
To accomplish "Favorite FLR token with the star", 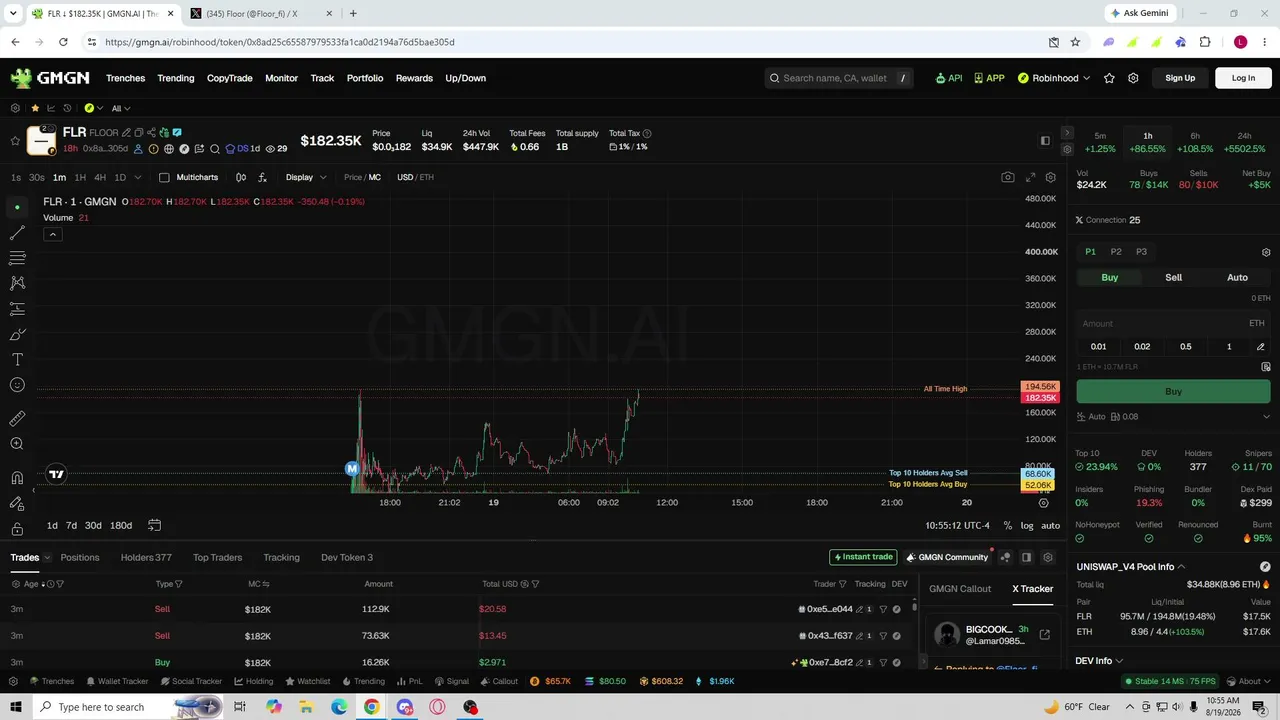I will coord(15,141).
